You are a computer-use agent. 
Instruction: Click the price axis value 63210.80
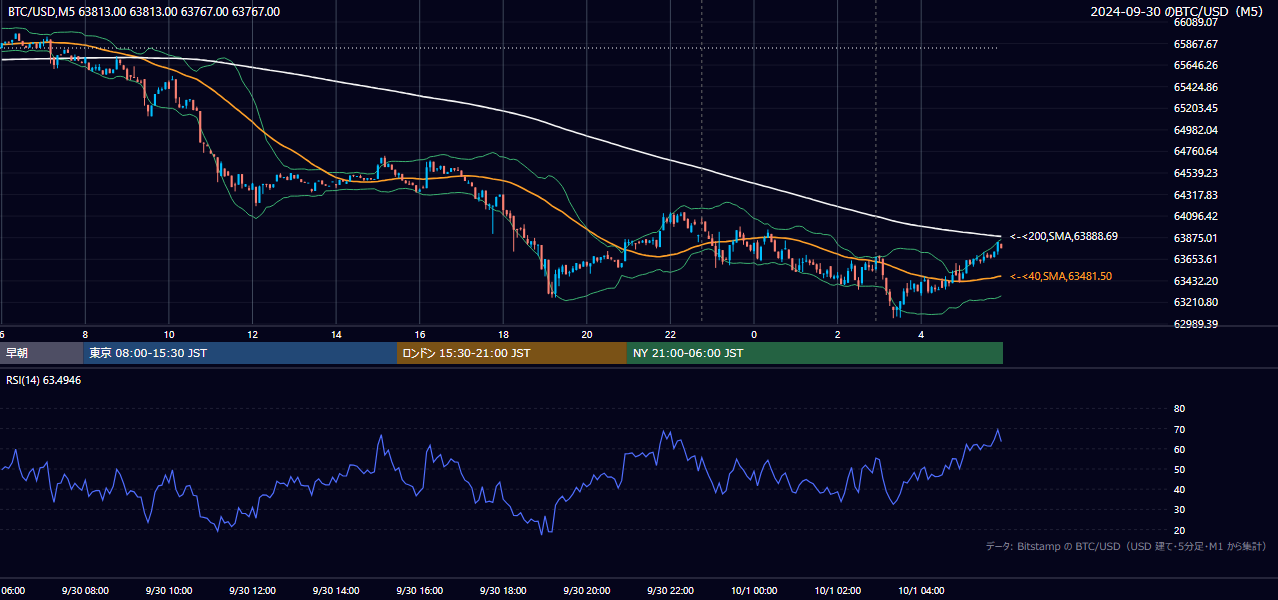pyautogui.click(x=1195, y=302)
